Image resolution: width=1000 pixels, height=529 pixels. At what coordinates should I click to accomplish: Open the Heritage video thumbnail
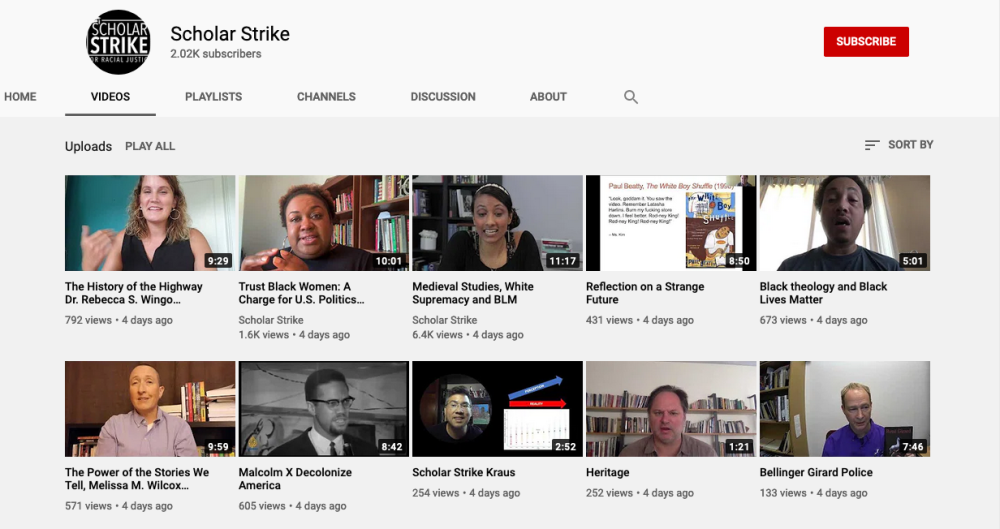coord(671,408)
